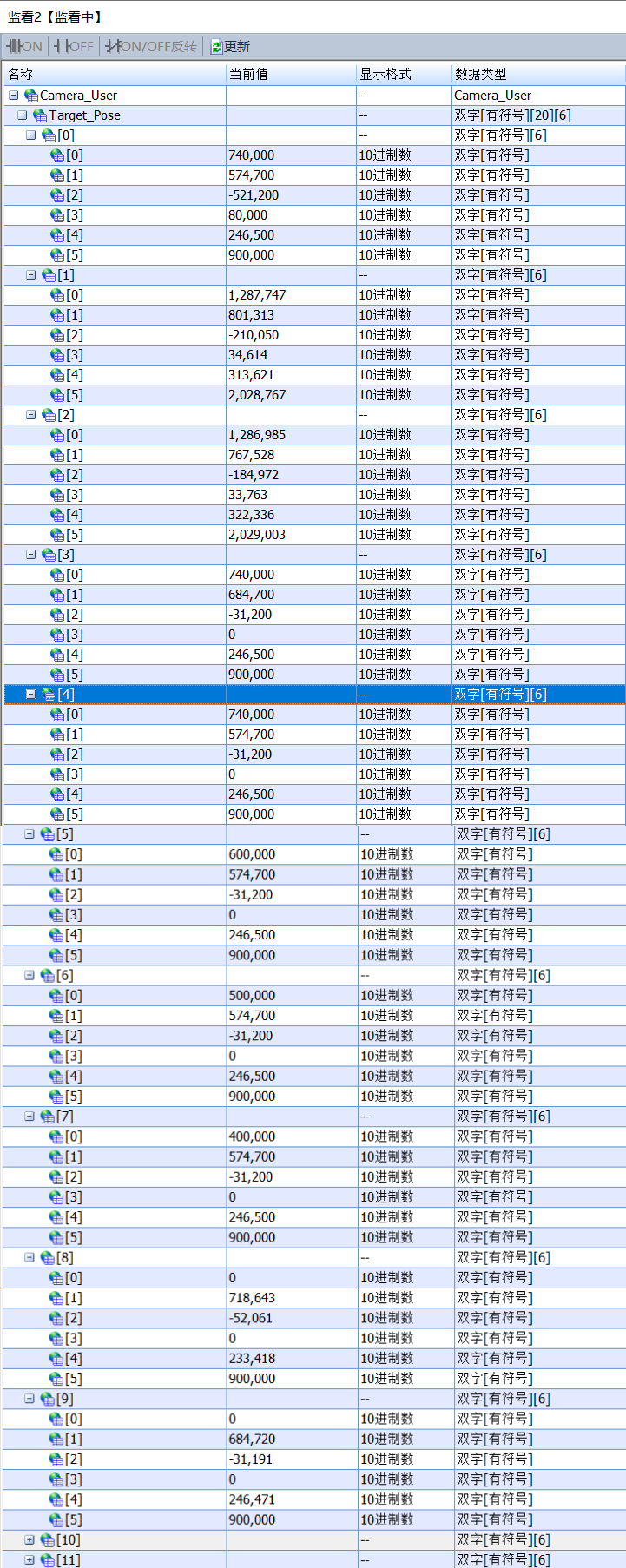Expand the [11] array group
626x1568 pixels.
pyautogui.click(x=29, y=1559)
